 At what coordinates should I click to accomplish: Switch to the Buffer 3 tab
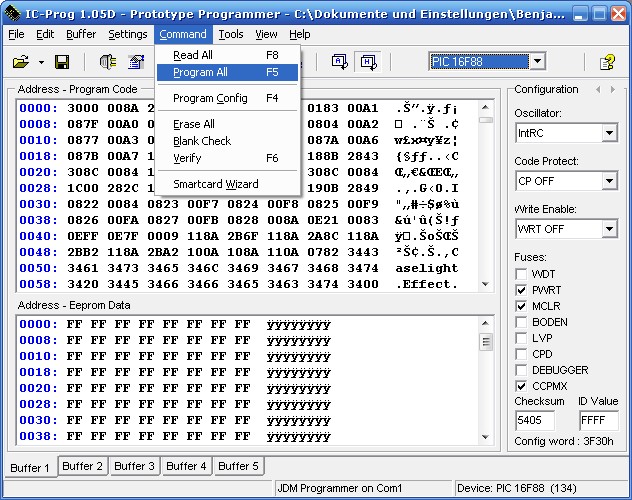point(134,466)
